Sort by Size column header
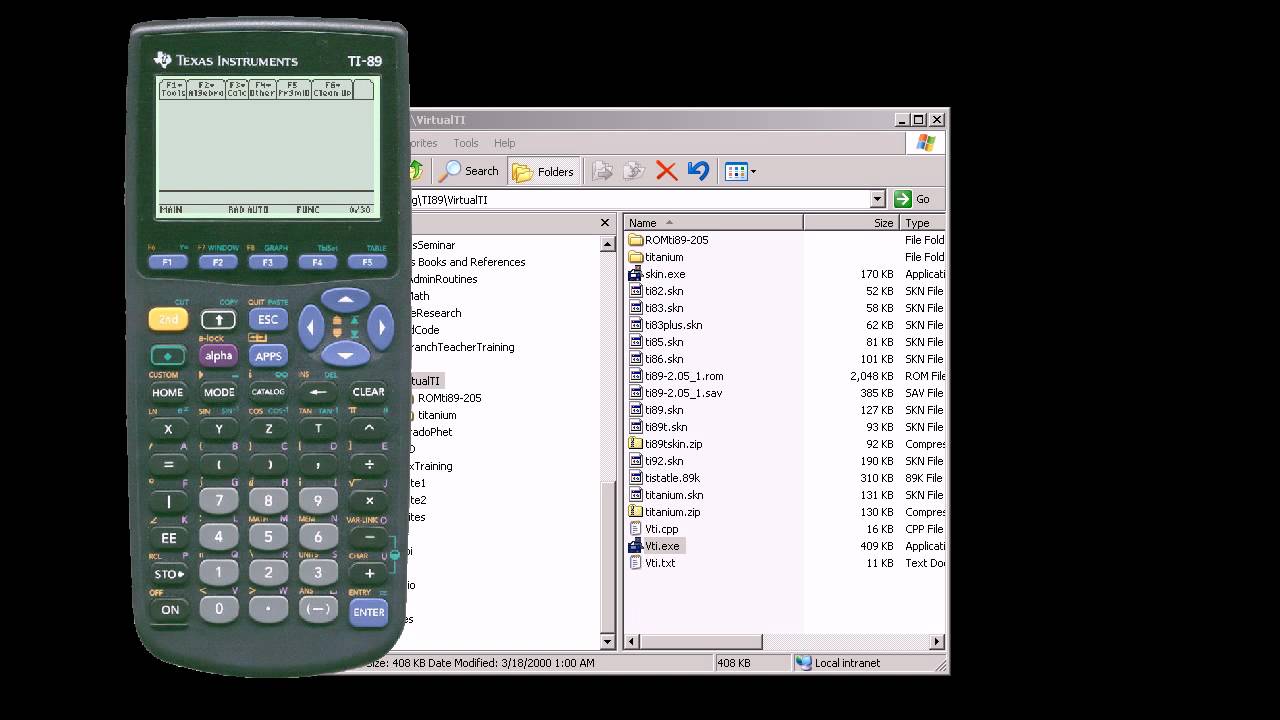 851,223
